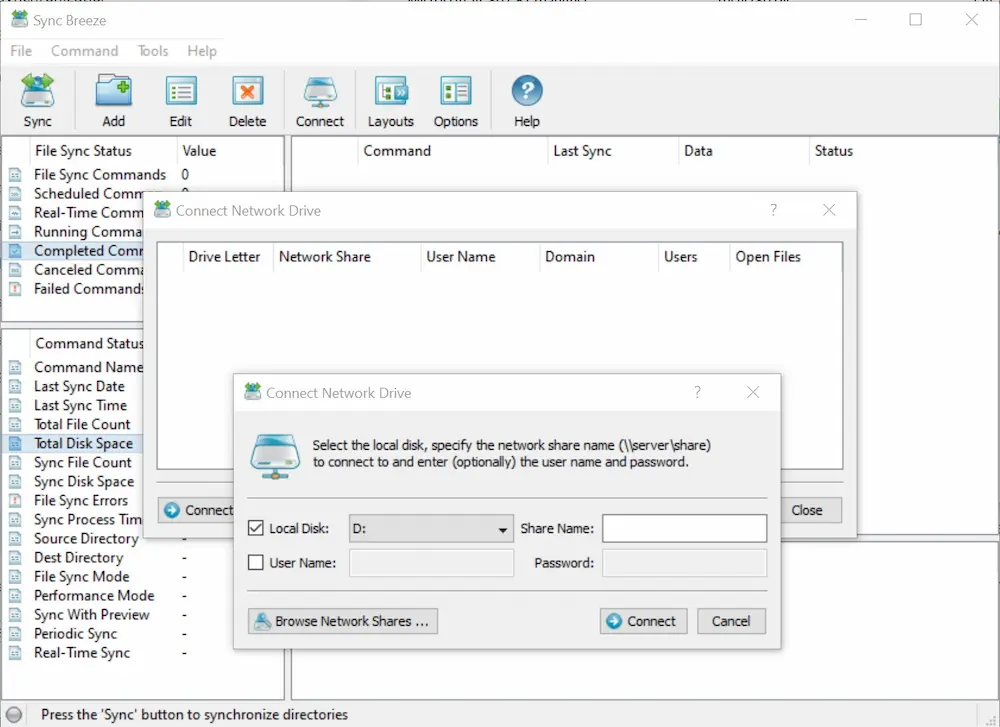Click the Real-Time Commands row icon
The height and width of the screenshot is (727, 1000).
click(15, 212)
